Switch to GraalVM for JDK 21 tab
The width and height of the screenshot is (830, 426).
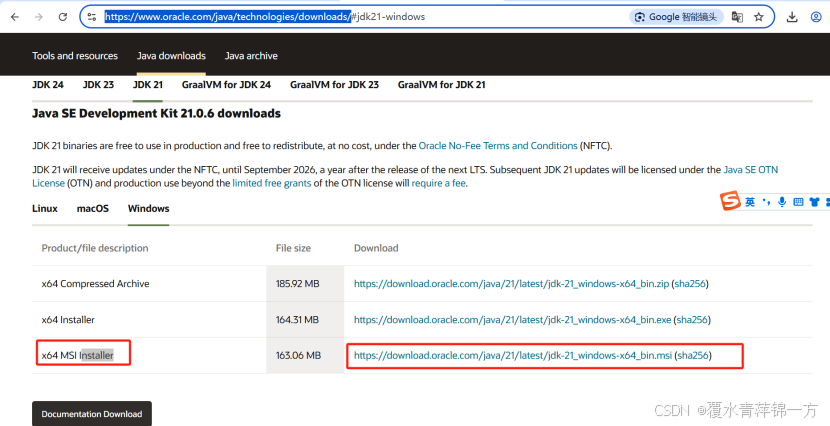441,85
